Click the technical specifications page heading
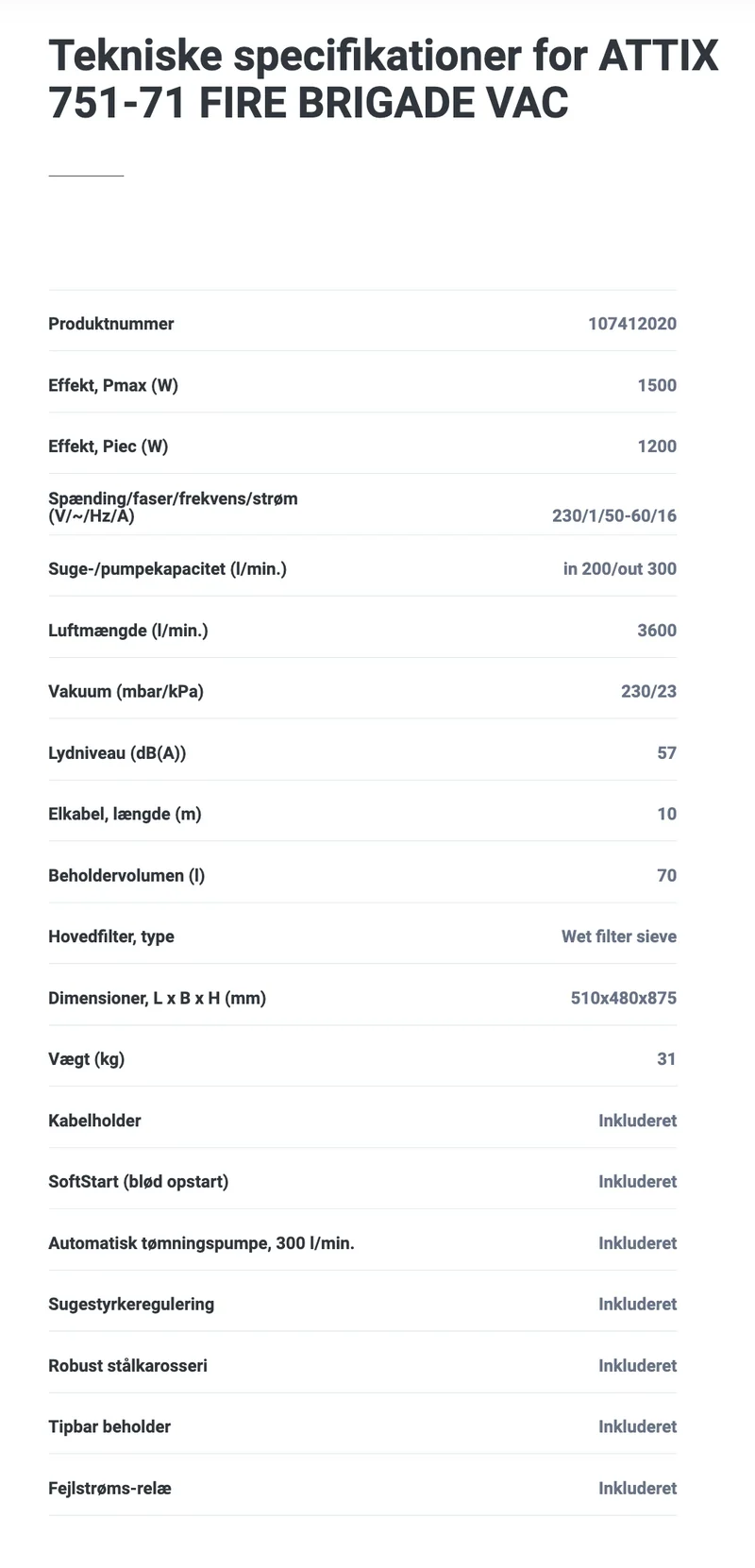 [383, 79]
